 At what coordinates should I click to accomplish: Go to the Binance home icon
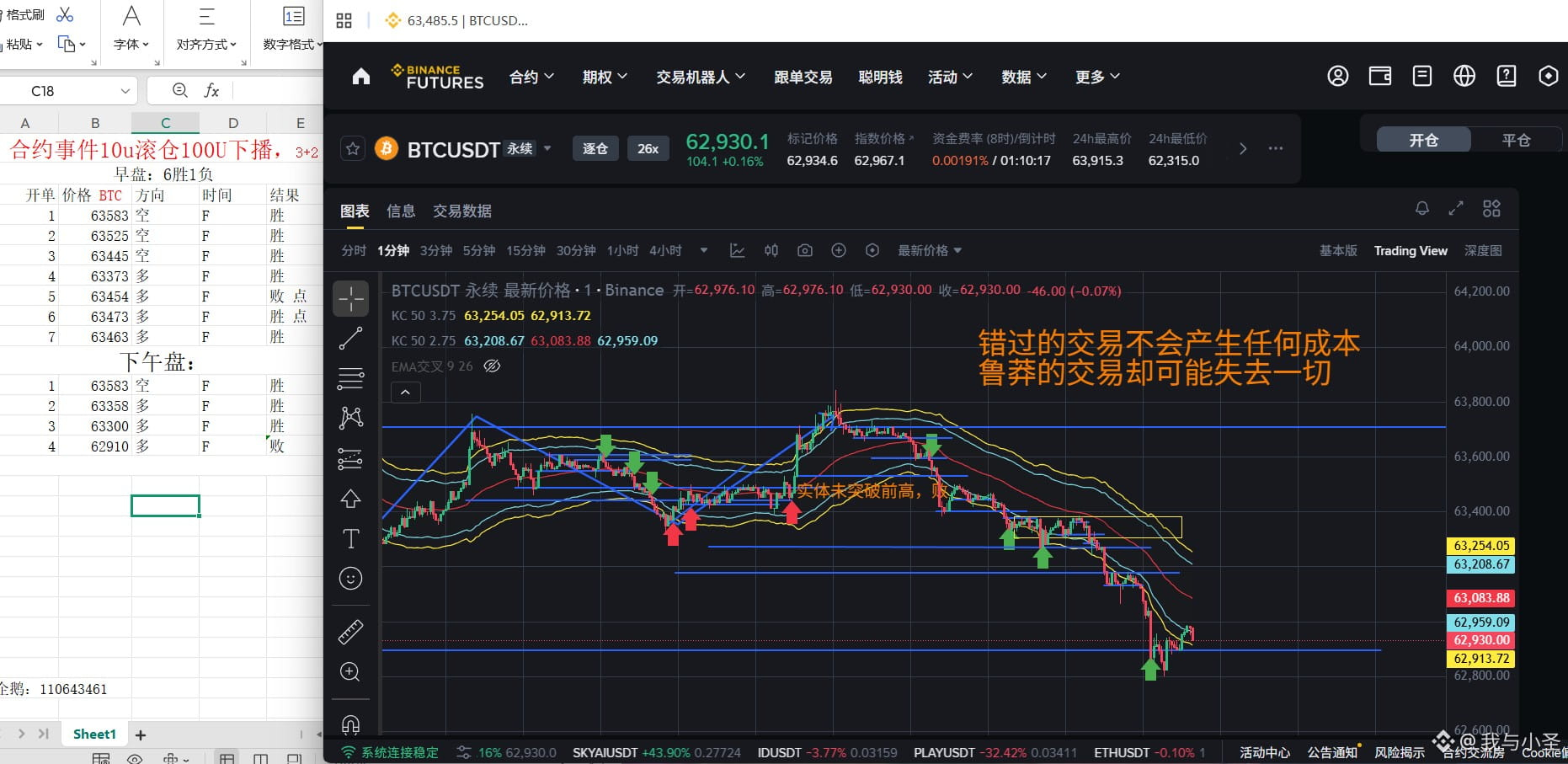[361, 77]
